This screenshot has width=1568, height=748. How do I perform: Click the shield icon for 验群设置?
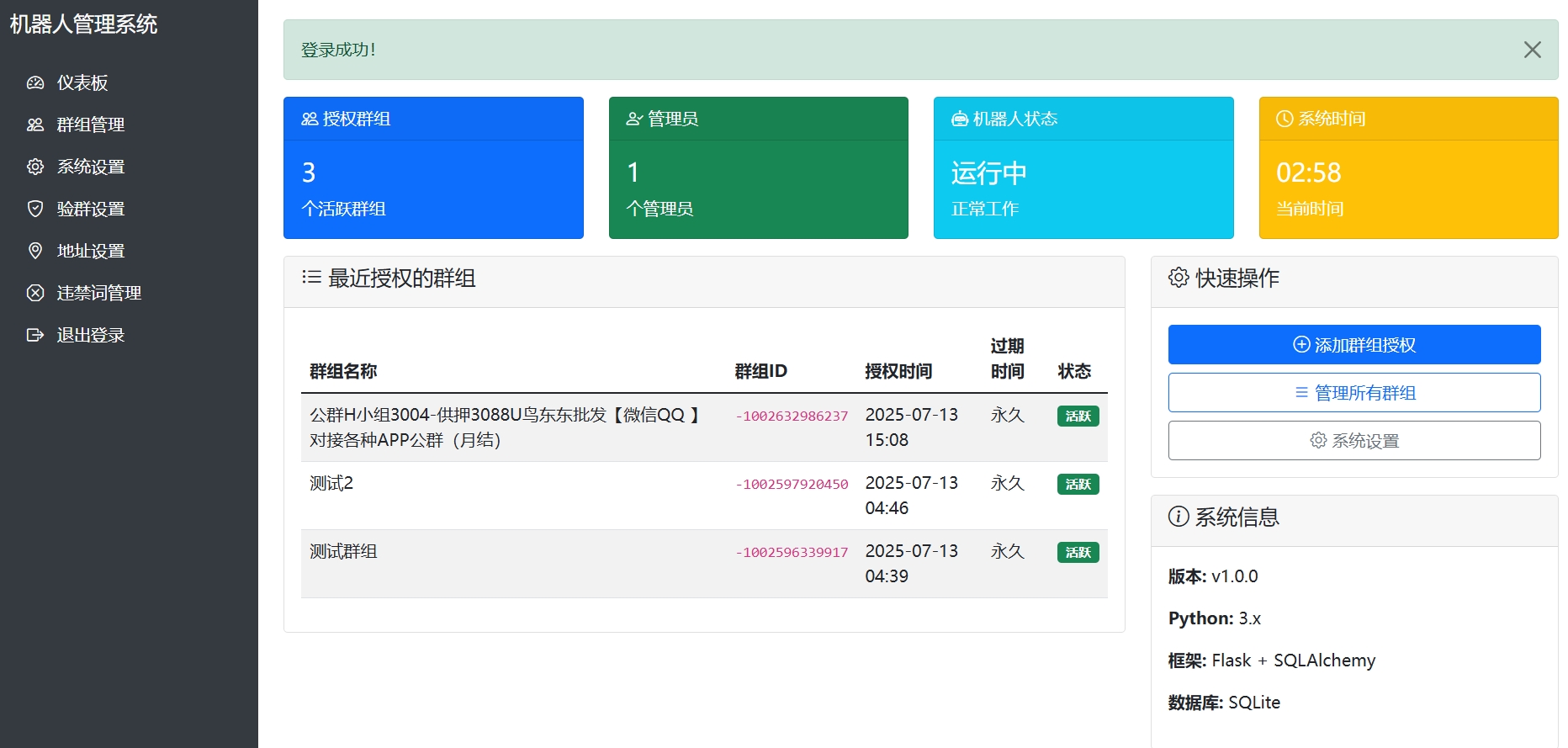coord(35,209)
